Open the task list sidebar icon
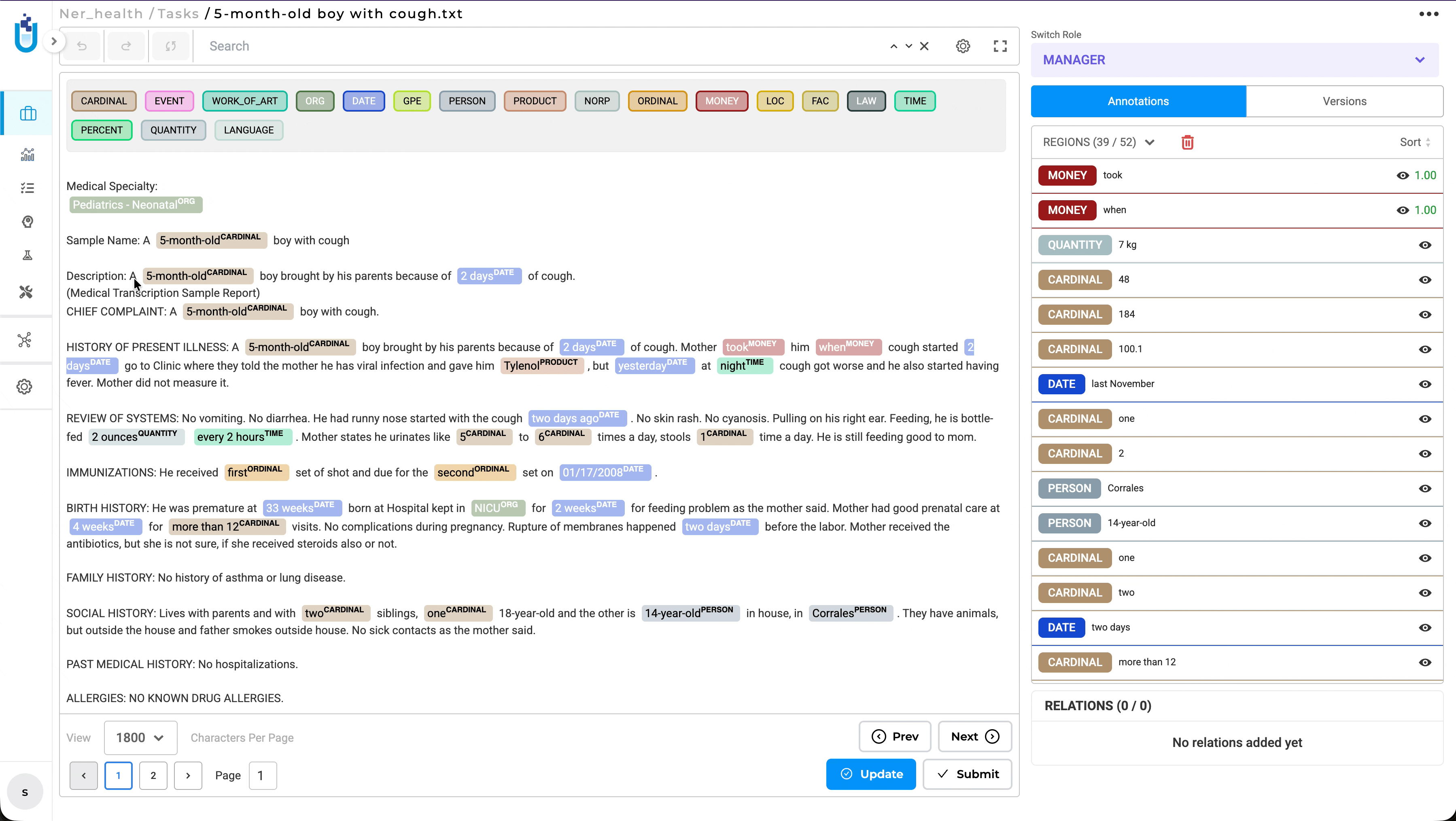 27,188
